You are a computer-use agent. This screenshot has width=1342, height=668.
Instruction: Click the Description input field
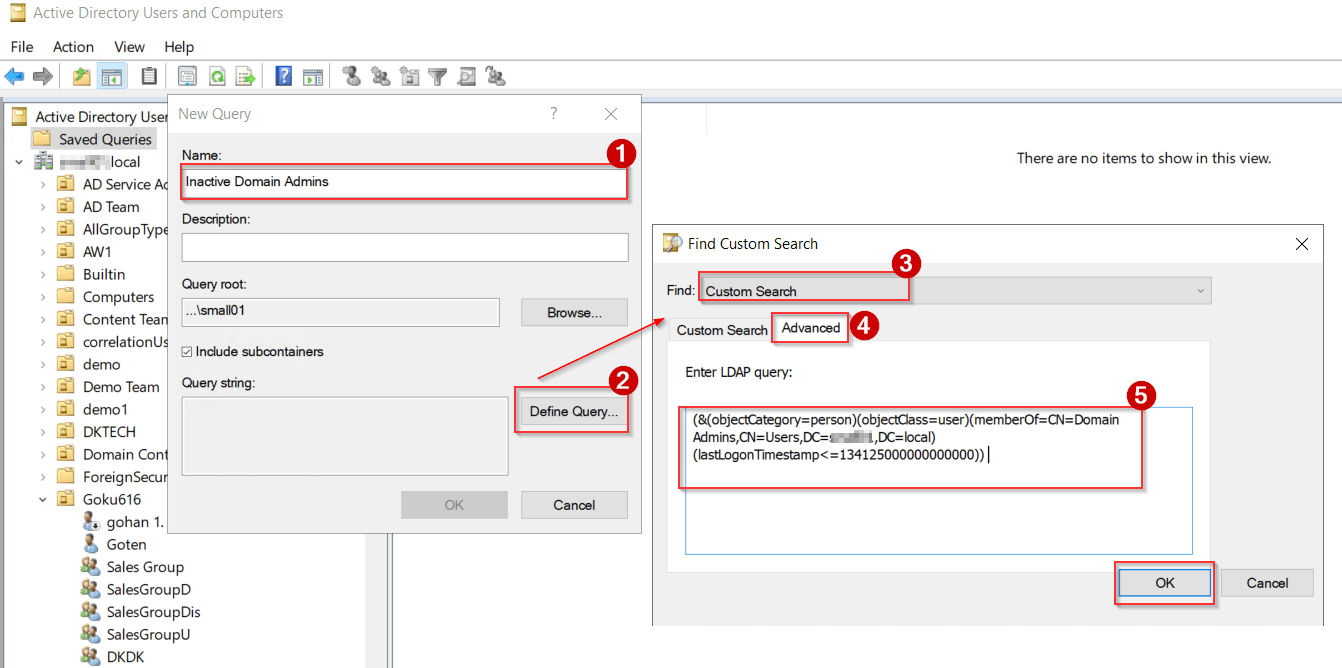pos(405,247)
